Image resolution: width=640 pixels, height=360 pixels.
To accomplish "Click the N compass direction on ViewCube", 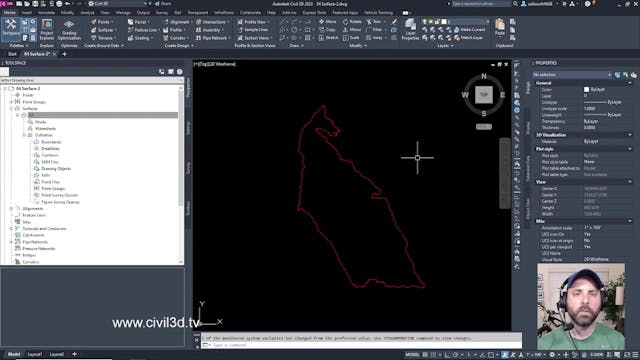I will [484, 76].
